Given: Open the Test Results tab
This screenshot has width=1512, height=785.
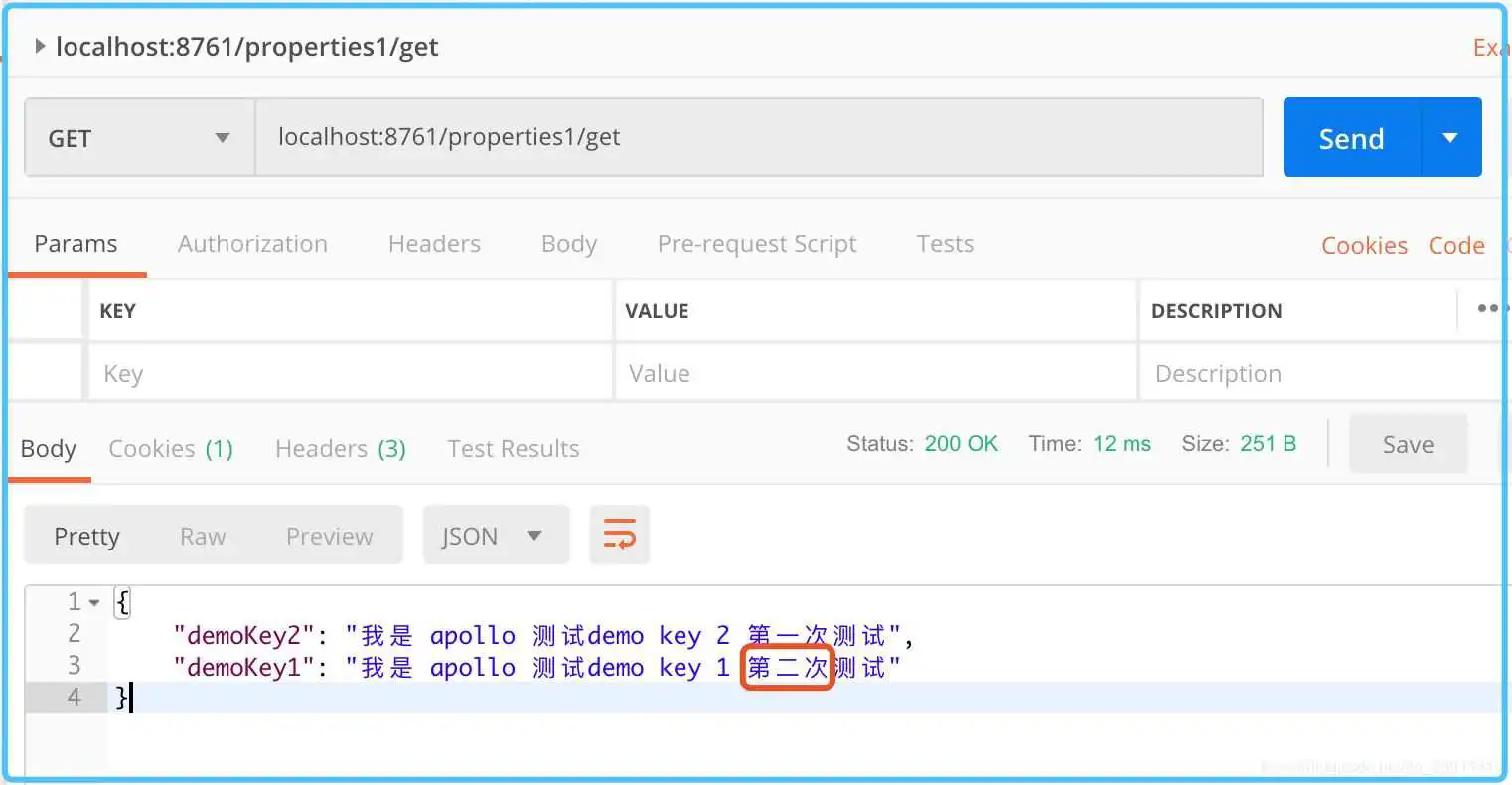Looking at the screenshot, I should point(513,449).
